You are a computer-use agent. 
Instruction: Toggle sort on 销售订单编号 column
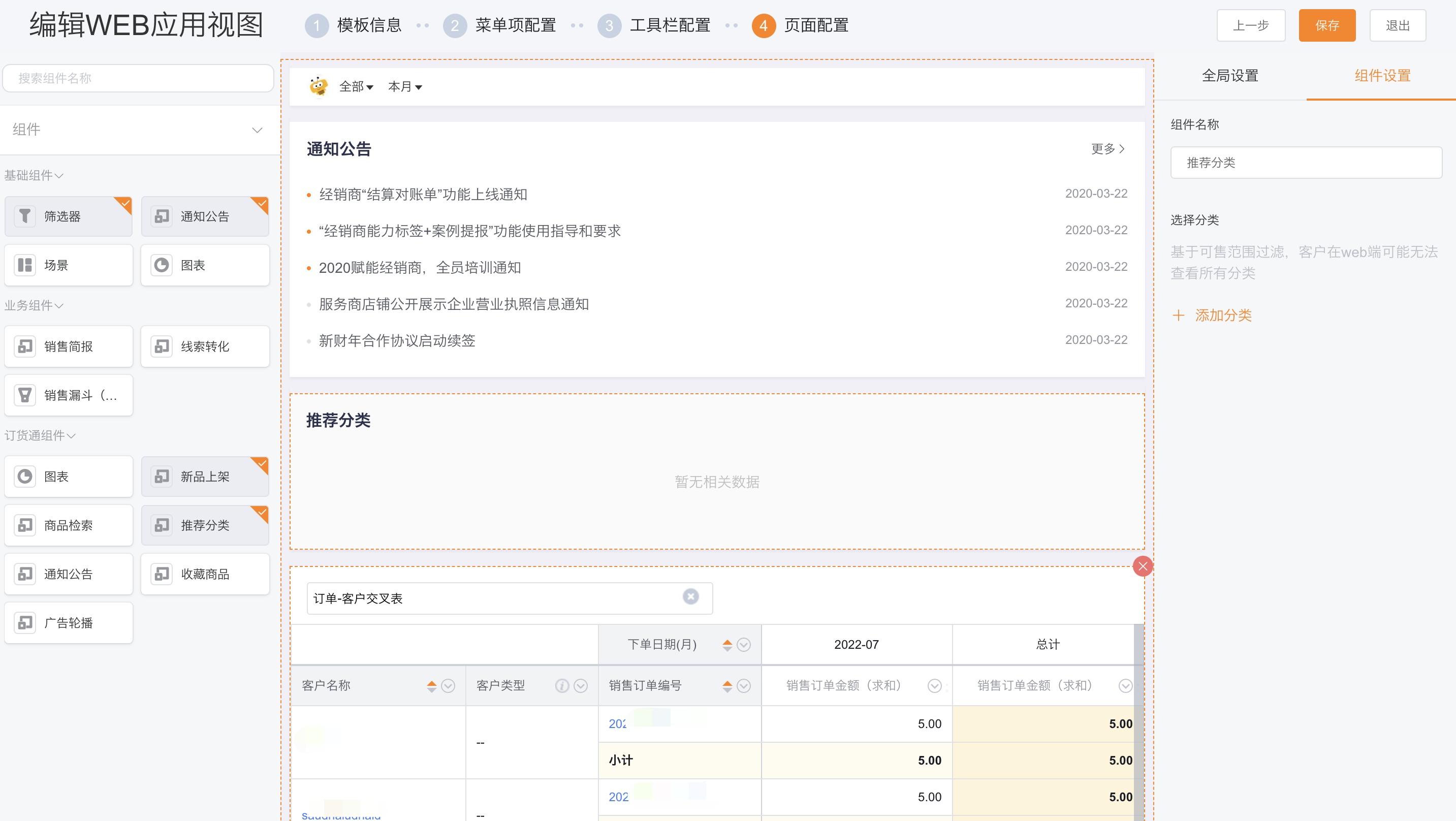(x=727, y=685)
